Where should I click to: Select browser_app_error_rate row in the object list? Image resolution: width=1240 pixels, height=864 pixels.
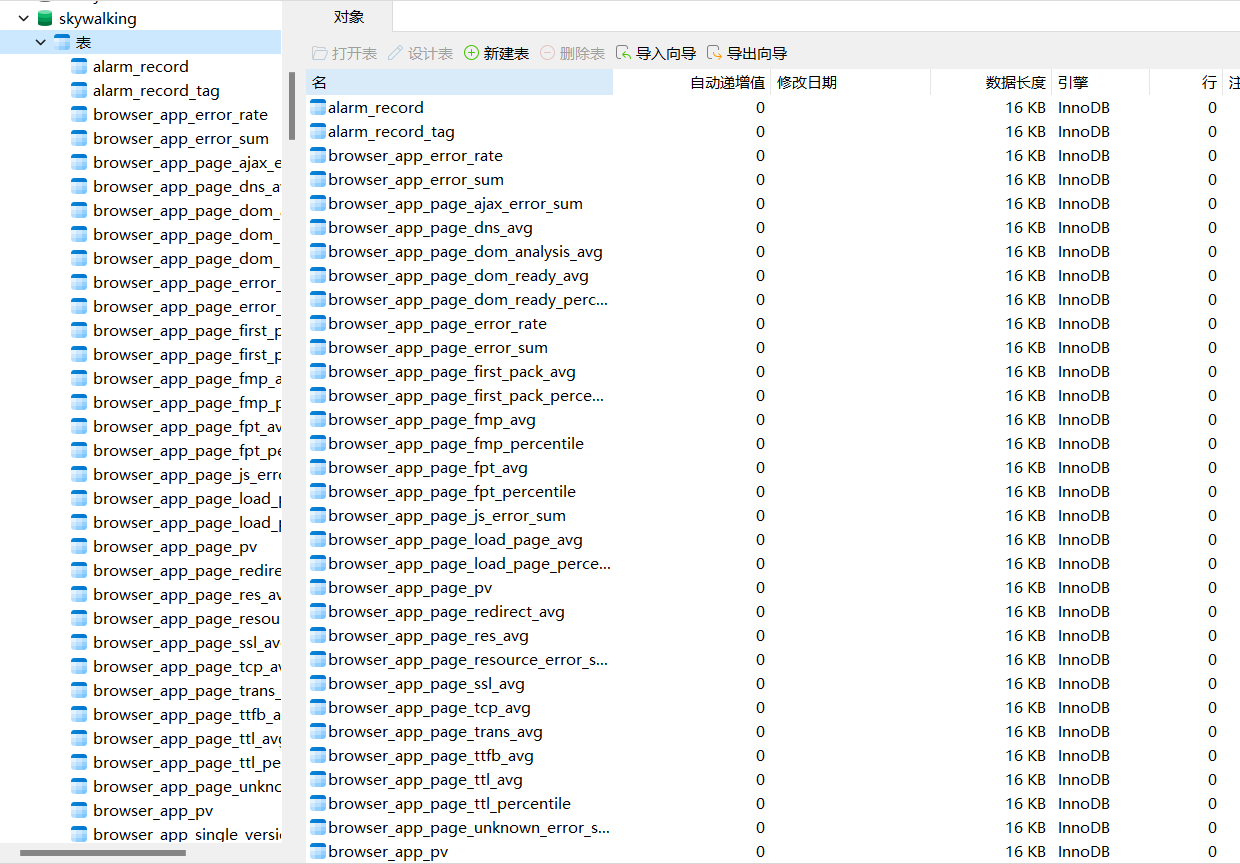pos(415,155)
